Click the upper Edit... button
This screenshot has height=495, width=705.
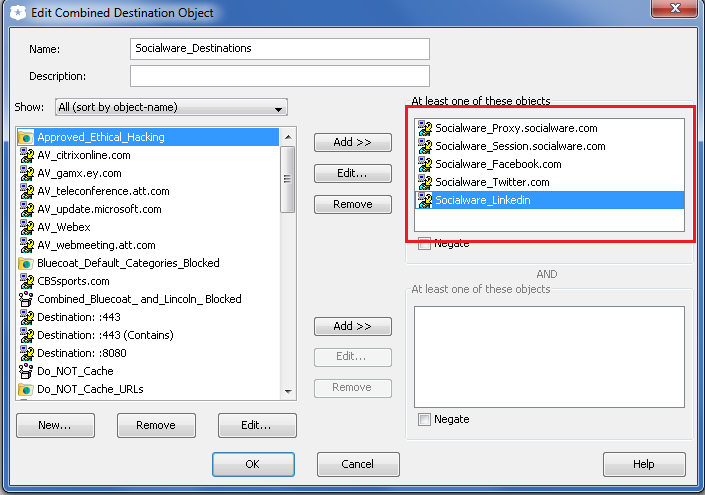click(353, 174)
